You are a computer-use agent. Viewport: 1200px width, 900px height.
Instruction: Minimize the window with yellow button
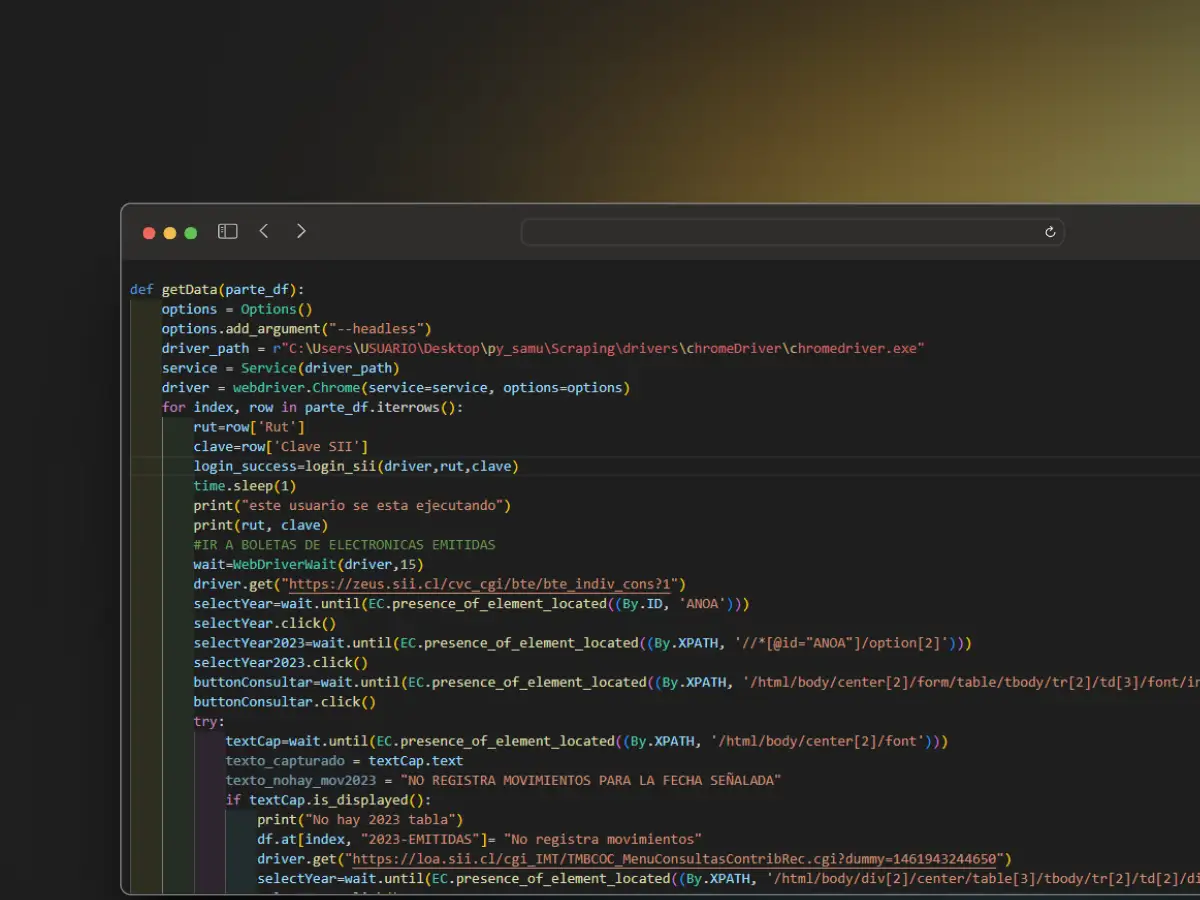tap(170, 233)
